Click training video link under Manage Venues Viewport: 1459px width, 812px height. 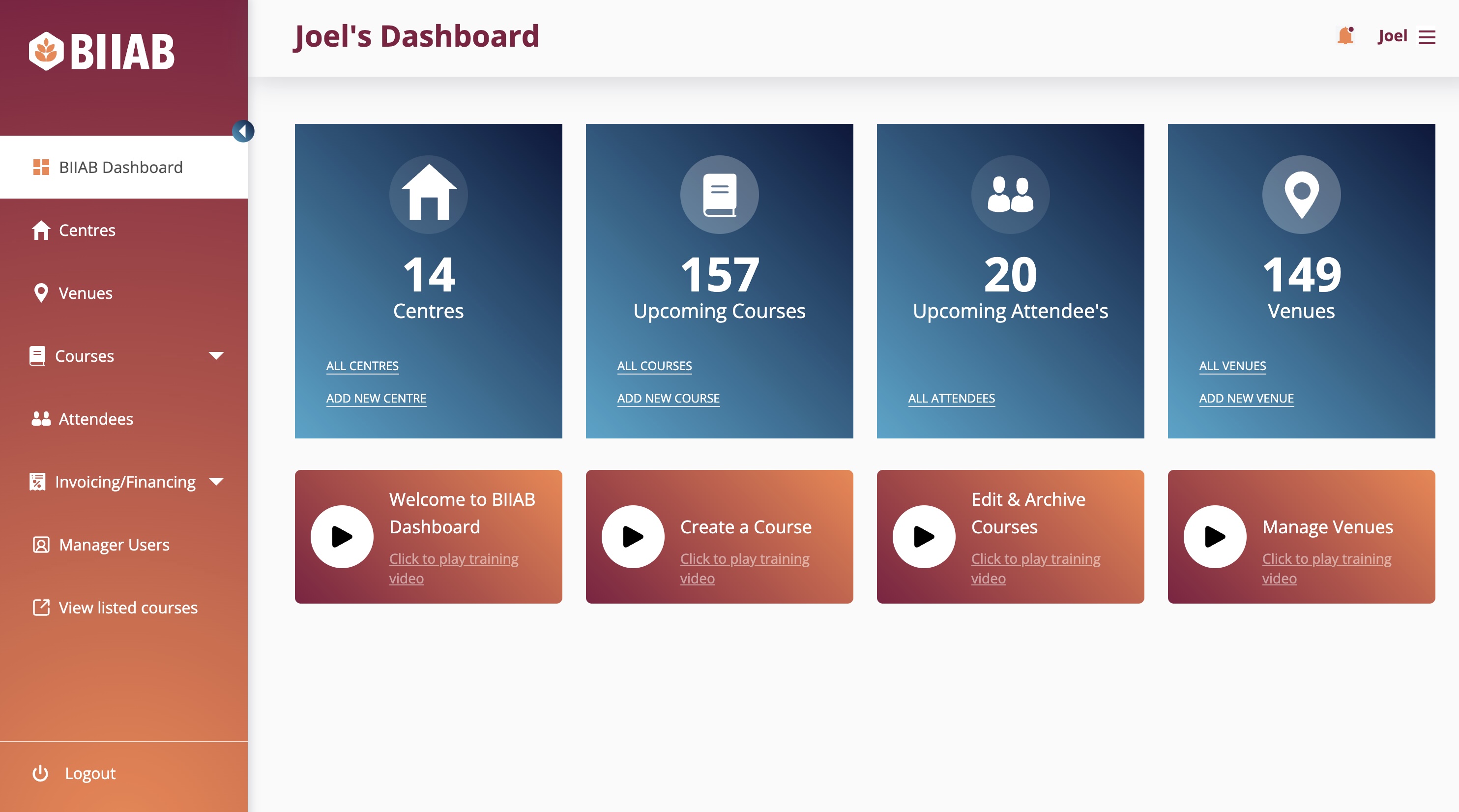[x=1326, y=568]
